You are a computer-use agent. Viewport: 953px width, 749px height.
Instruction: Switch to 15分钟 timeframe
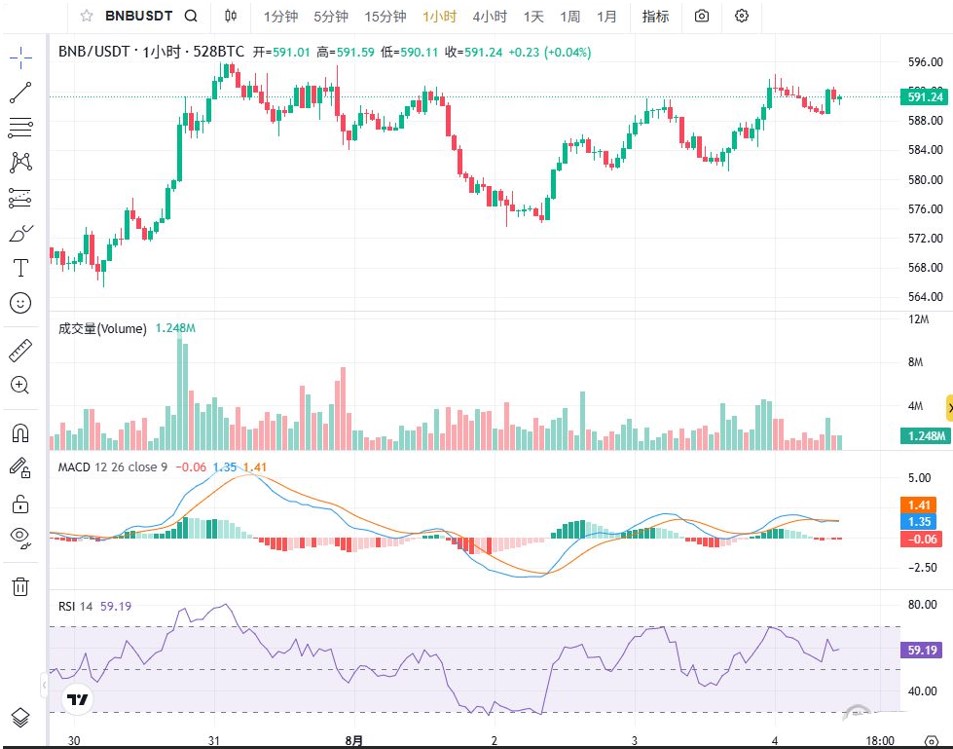click(385, 16)
